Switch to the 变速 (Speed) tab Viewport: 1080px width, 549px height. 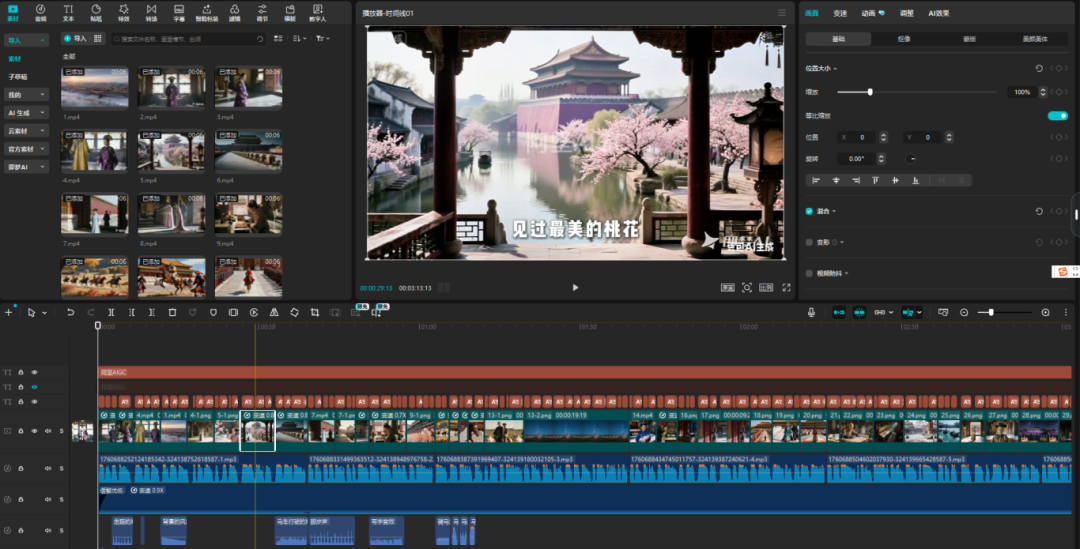tap(840, 13)
